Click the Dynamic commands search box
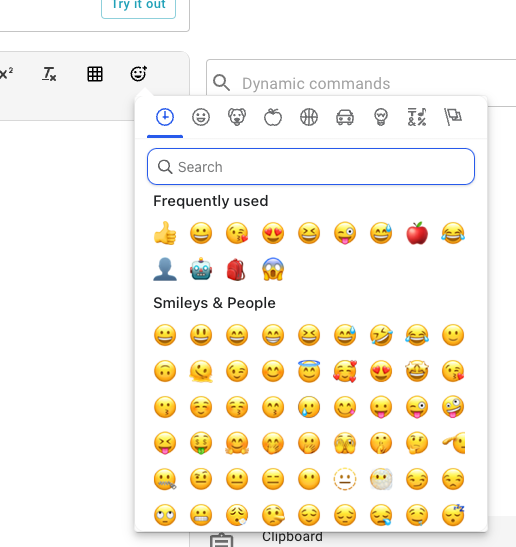The image size is (516, 547). [x=361, y=83]
